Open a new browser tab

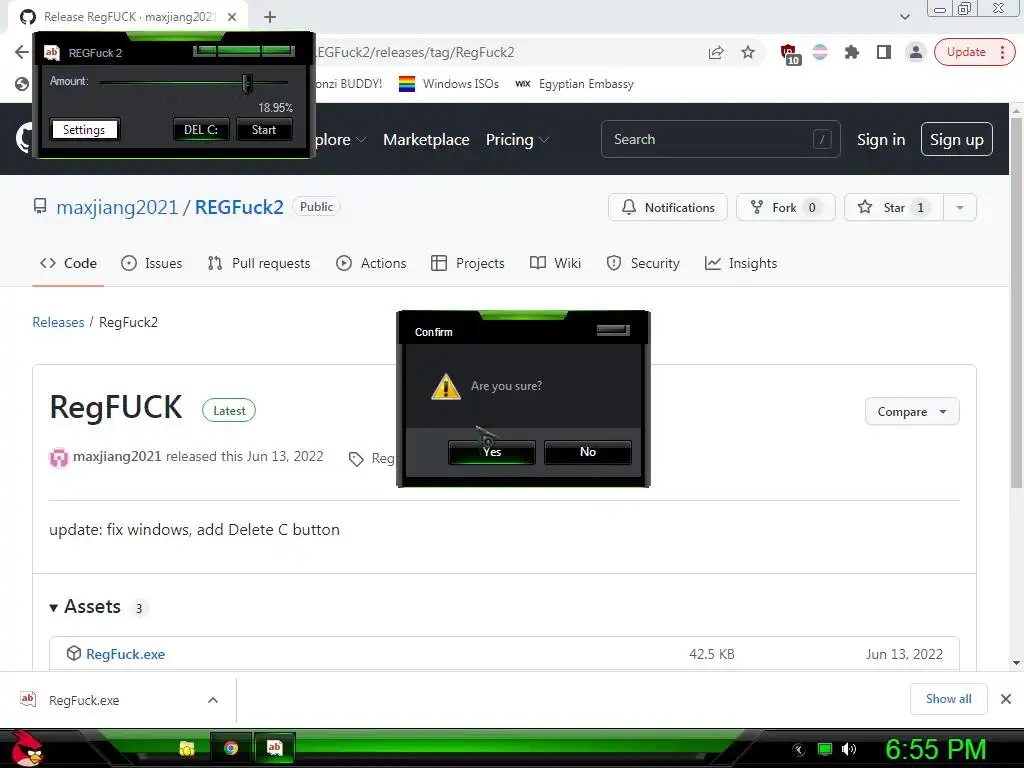pos(270,17)
